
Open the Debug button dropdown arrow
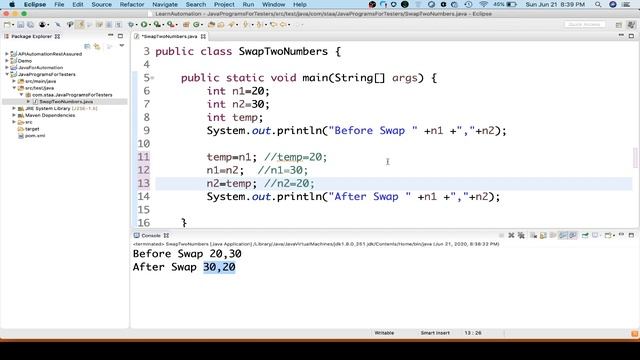click(x=136, y=25)
